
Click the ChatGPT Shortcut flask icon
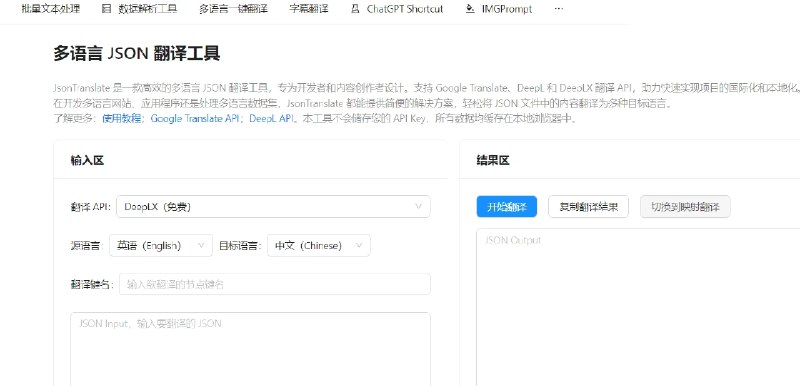355,9
